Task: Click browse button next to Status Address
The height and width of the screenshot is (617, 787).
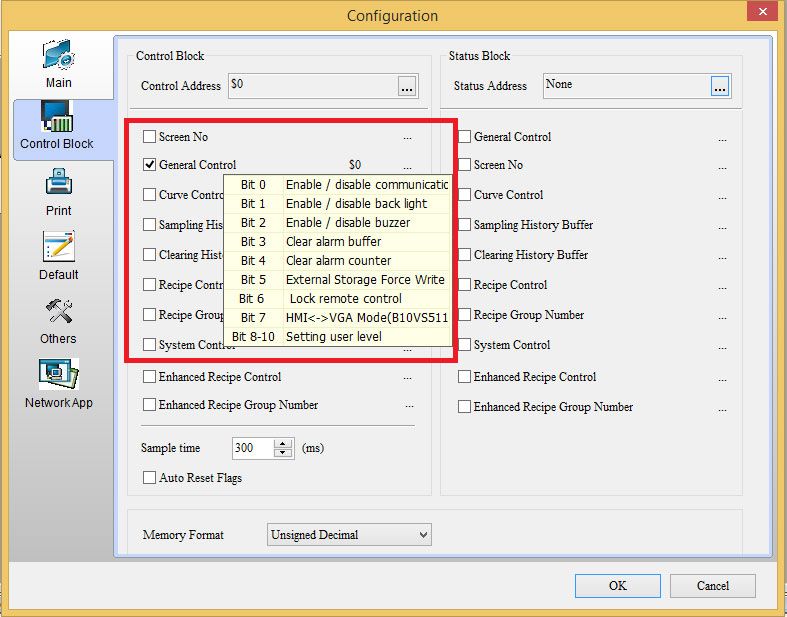Action: (x=720, y=86)
